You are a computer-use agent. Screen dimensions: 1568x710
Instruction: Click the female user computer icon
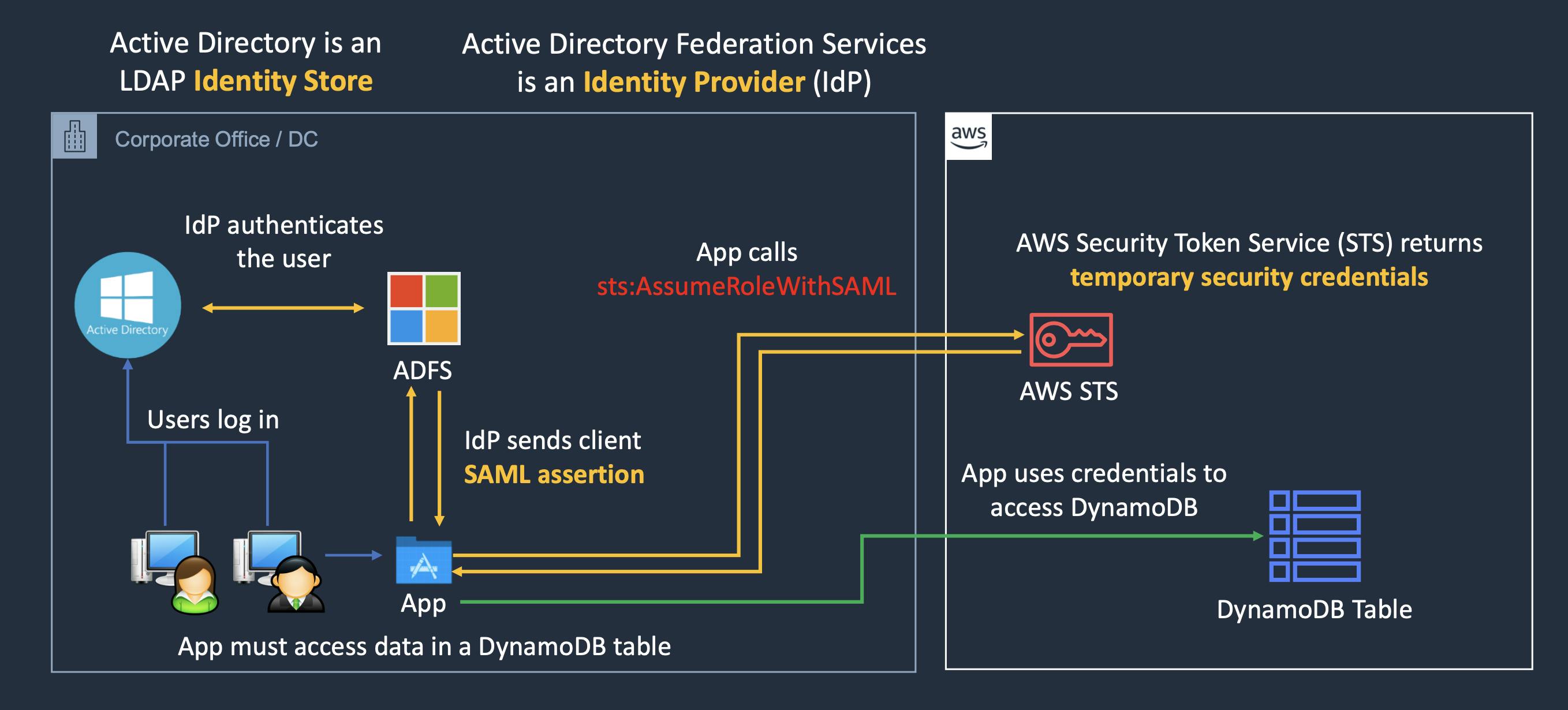tap(175, 572)
